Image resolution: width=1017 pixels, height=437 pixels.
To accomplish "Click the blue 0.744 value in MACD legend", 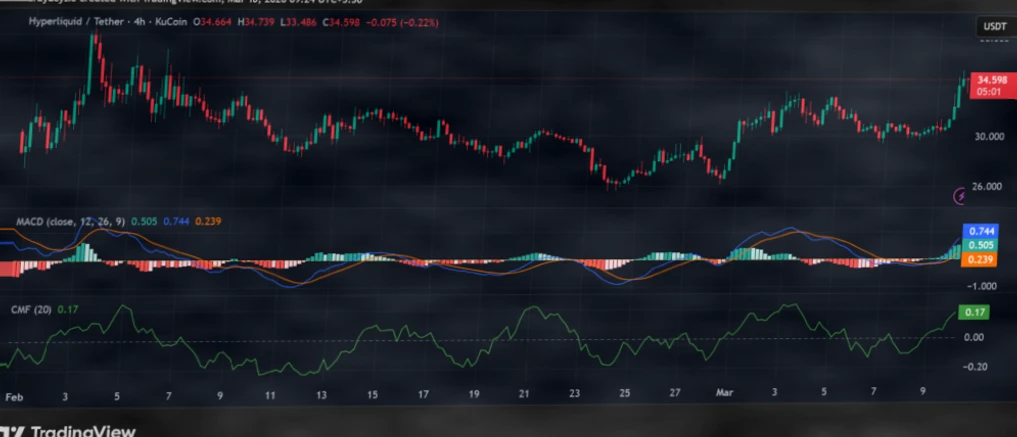I will coord(176,221).
